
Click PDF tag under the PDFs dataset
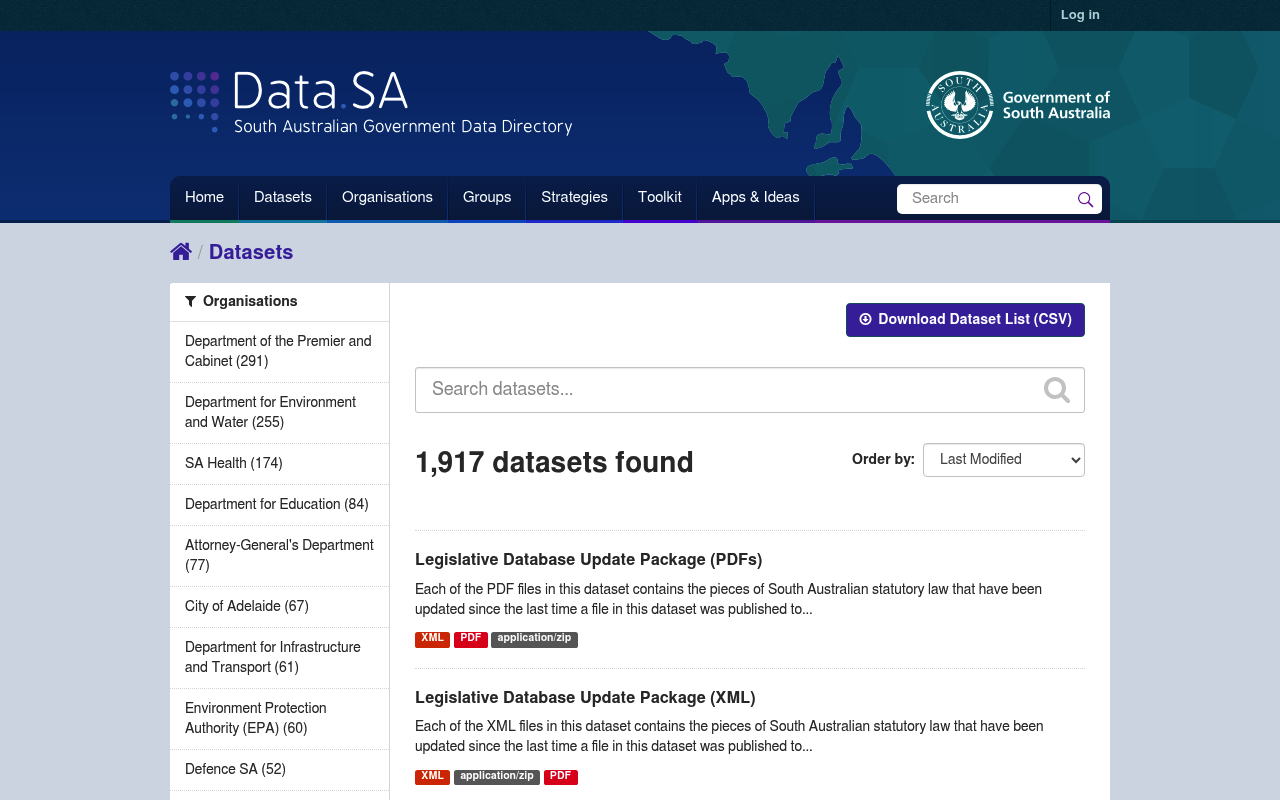coord(471,639)
